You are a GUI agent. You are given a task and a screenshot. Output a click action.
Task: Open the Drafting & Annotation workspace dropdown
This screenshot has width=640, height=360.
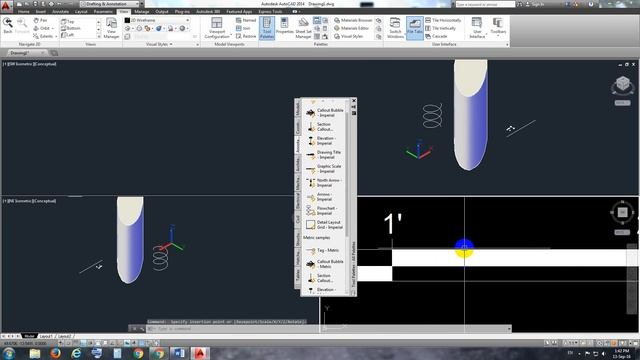[109, 4]
